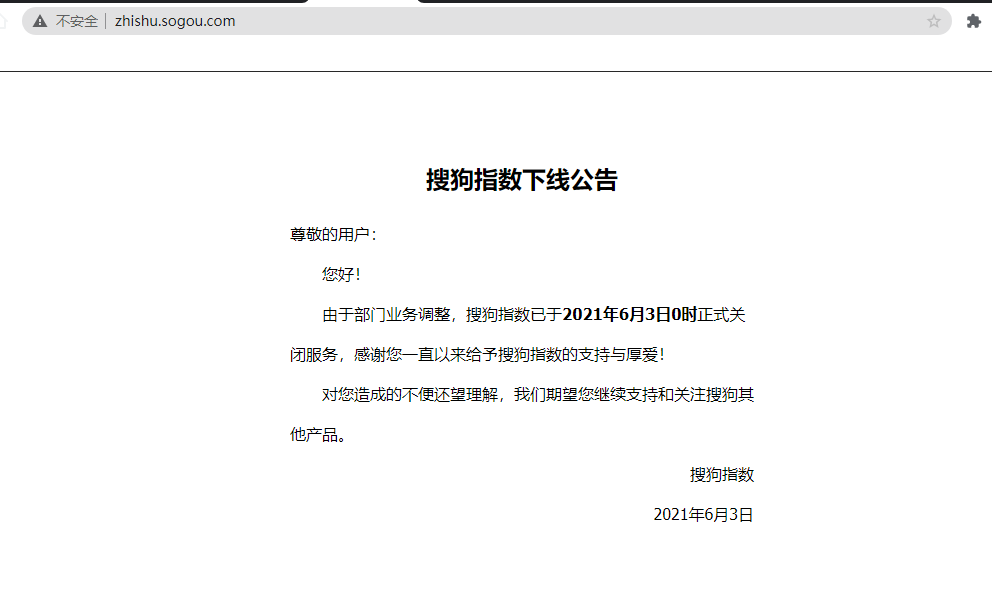This screenshot has width=992, height=609.
Task: Click the 您好！ text
Action: [341, 274]
